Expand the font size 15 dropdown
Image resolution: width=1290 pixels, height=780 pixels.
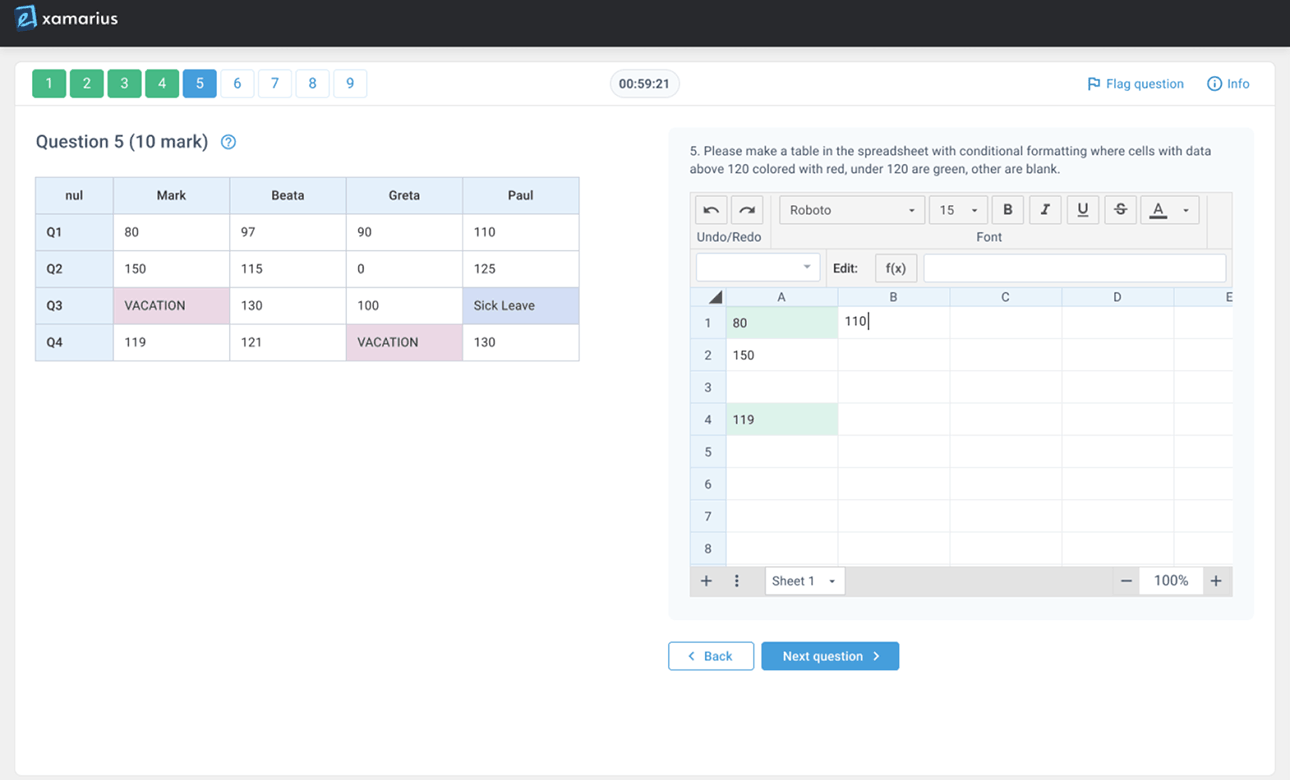tap(958, 210)
